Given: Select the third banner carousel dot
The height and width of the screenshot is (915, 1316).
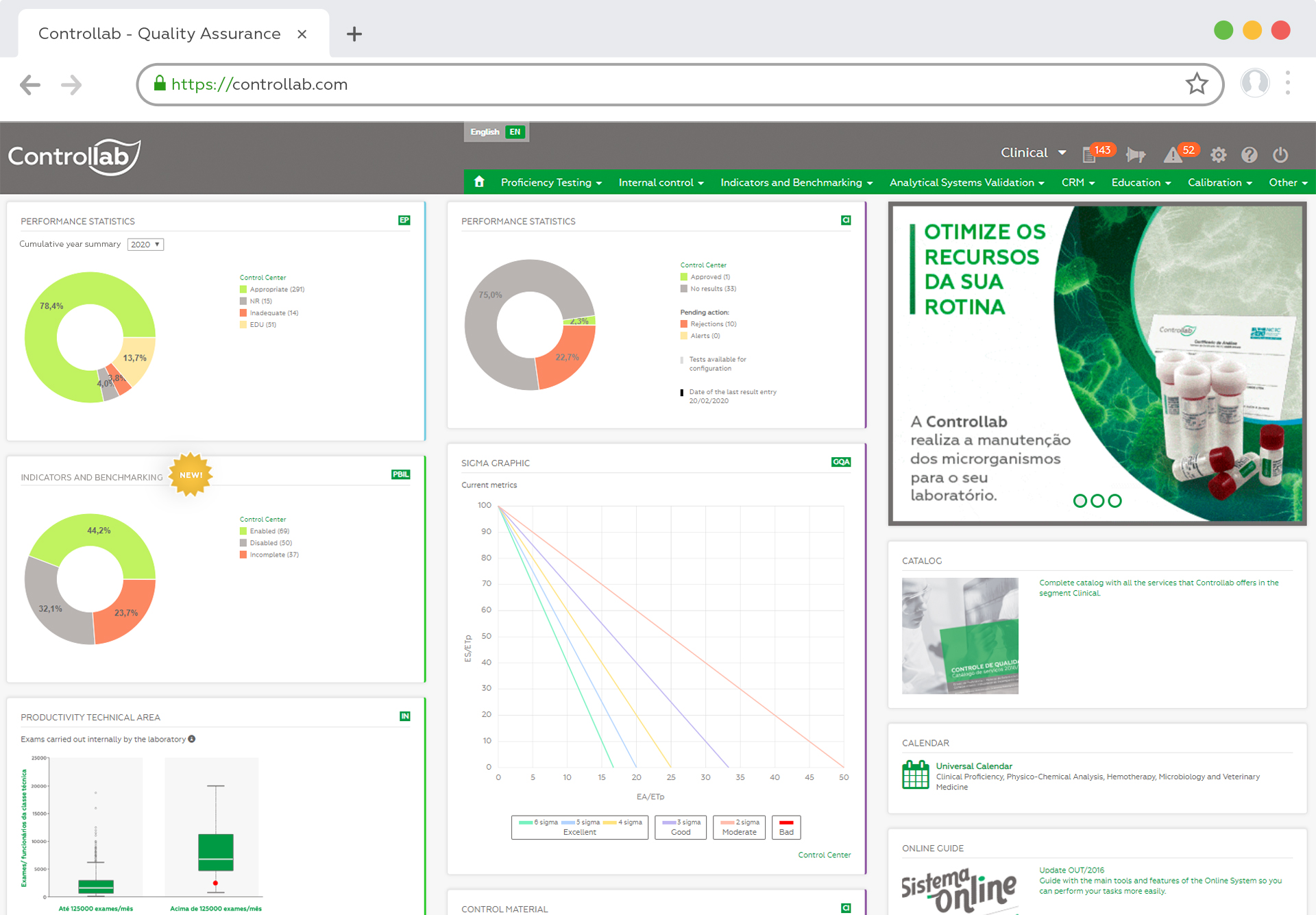Looking at the screenshot, I should (x=1115, y=501).
